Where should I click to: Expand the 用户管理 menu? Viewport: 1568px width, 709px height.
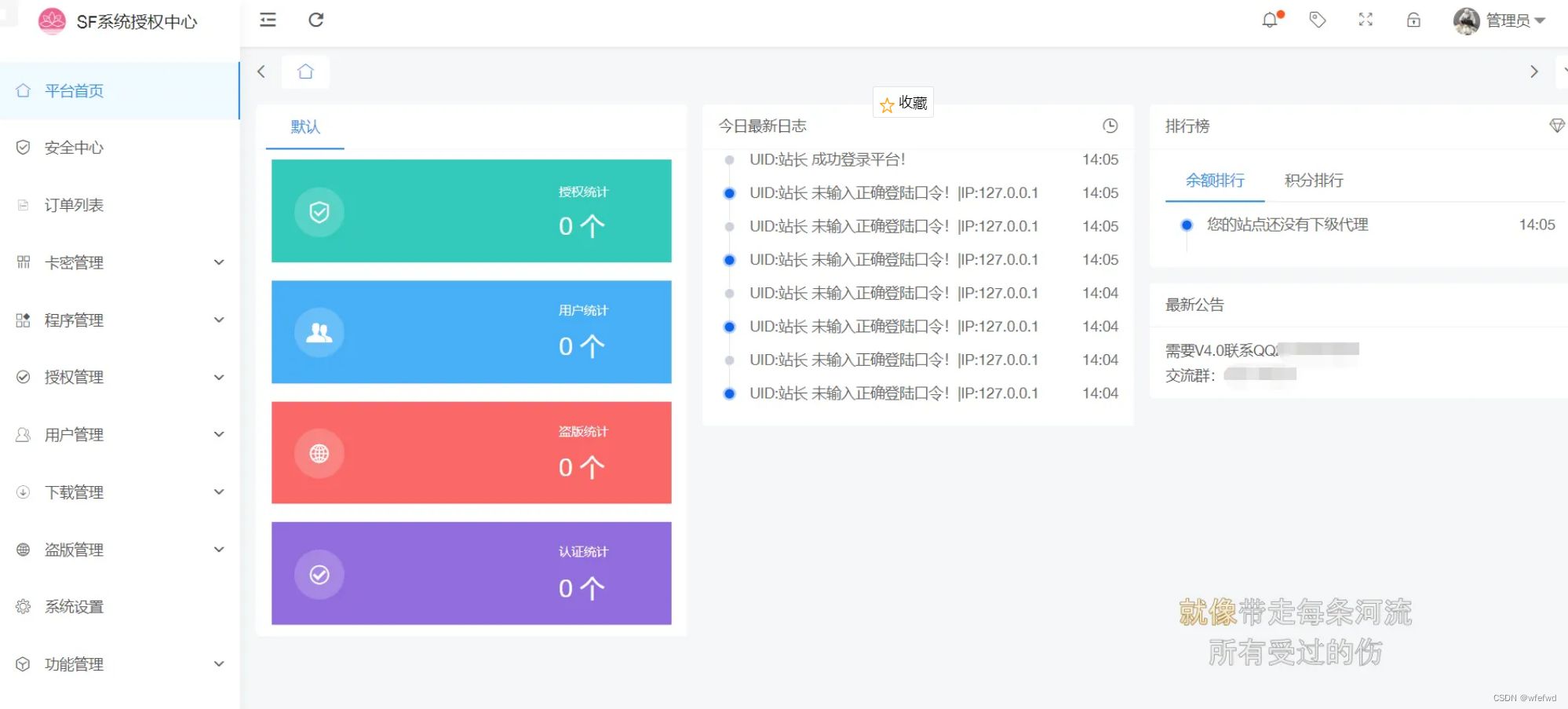(74, 434)
